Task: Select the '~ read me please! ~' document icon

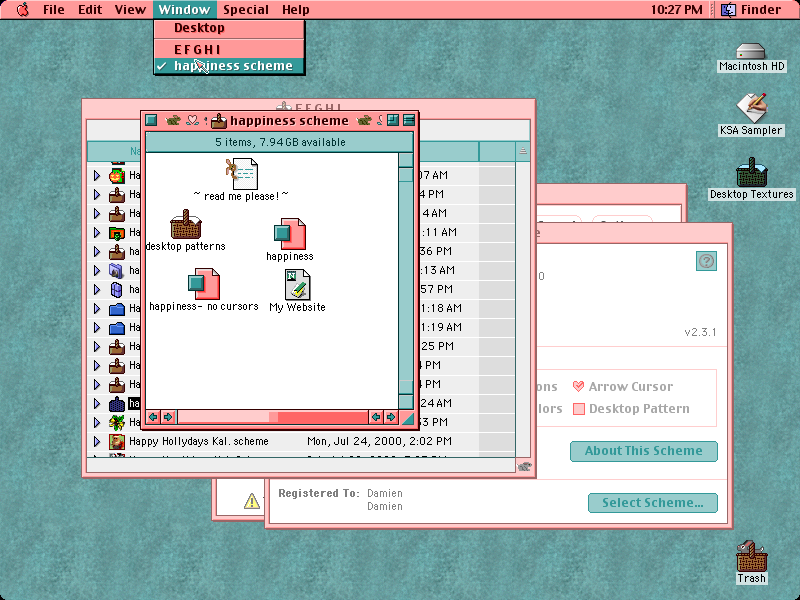Action: pyautogui.click(x=242, y=173)
